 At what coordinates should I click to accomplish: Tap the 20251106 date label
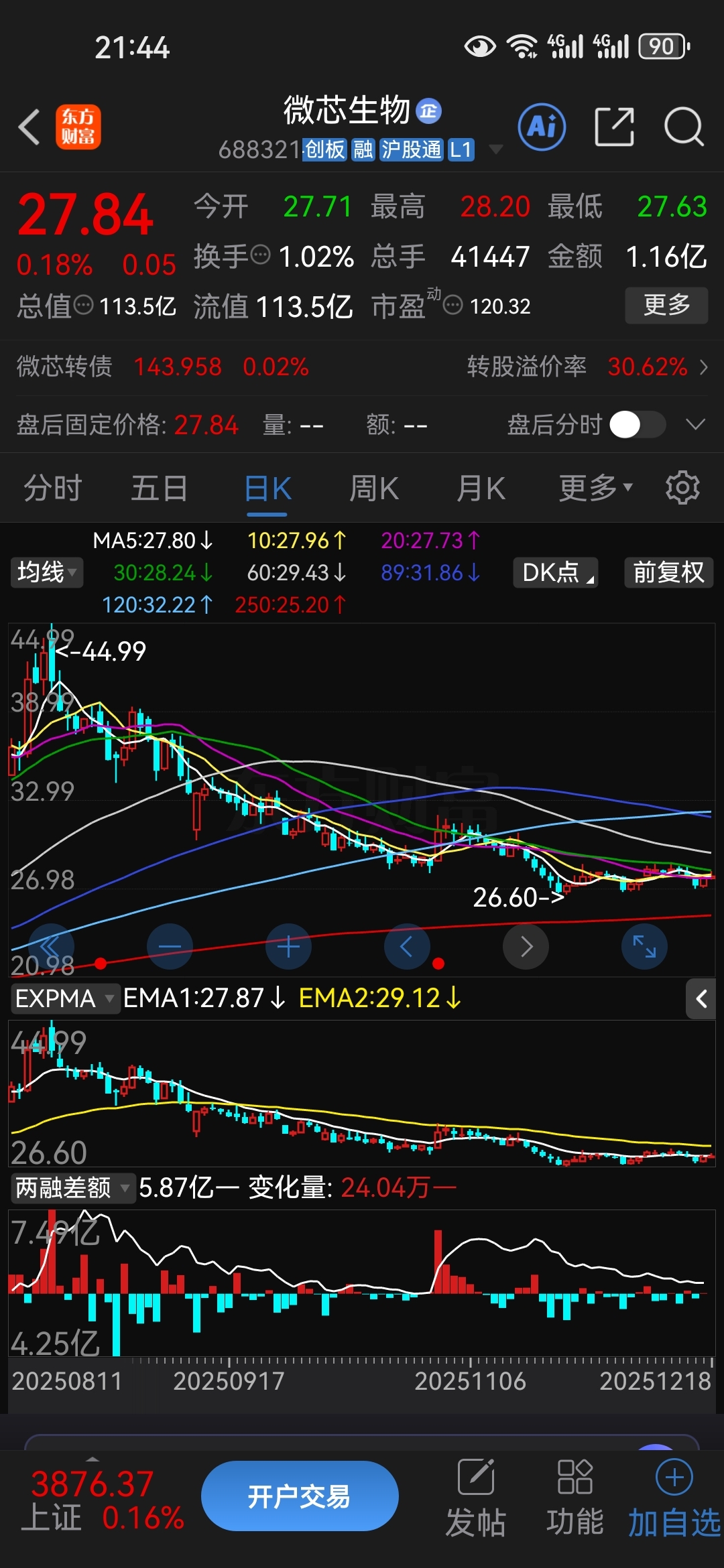[x=470, y=1380]
